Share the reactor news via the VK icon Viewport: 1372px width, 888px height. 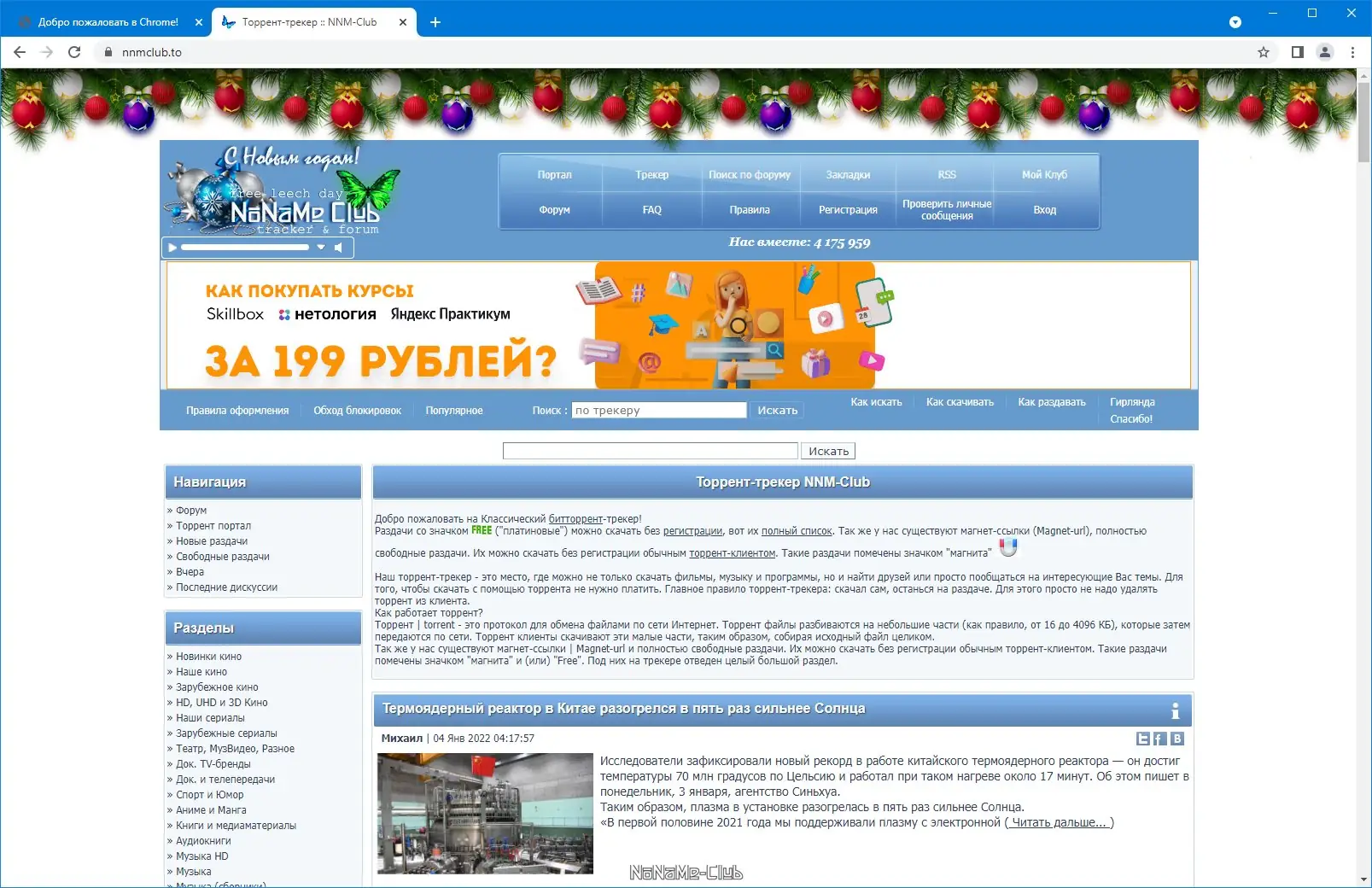coord(1177,739)
